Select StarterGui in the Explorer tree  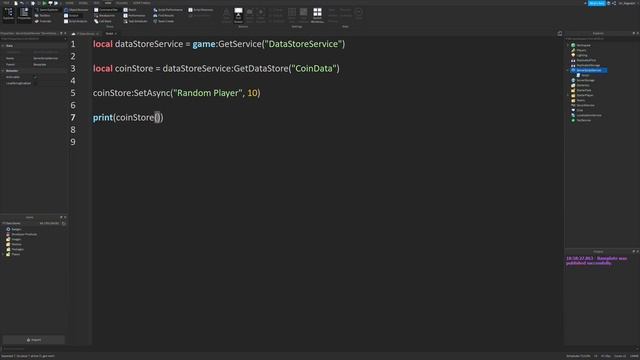(x=580, y=85)
